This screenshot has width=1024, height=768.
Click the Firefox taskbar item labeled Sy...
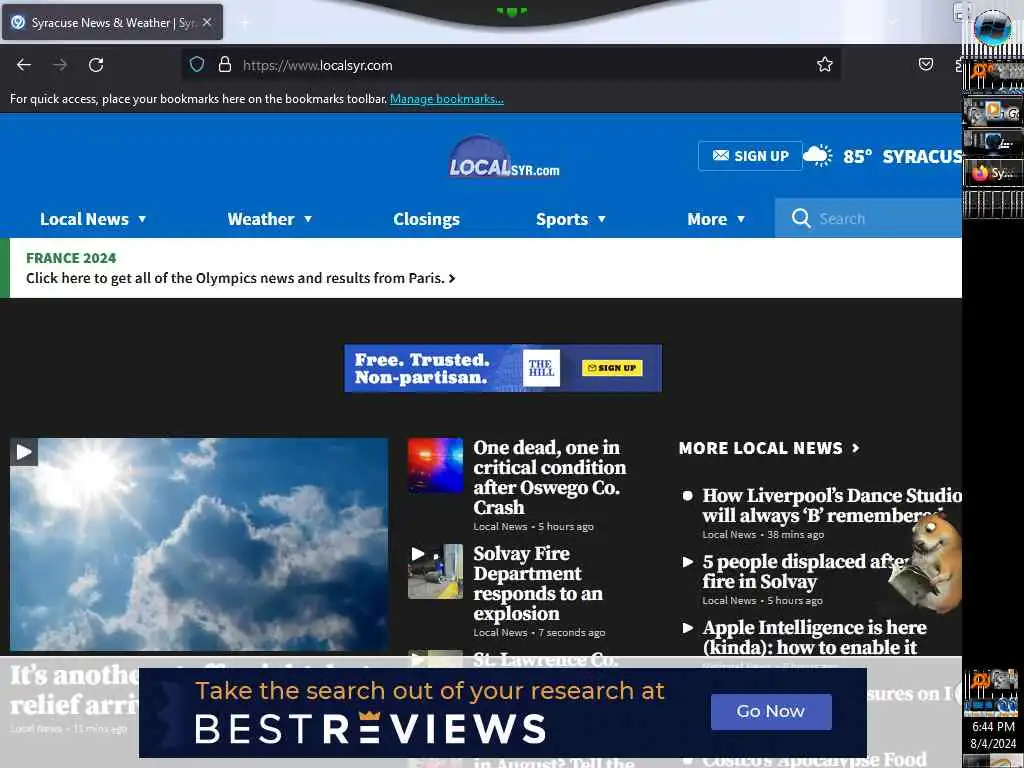coord(993,173)
